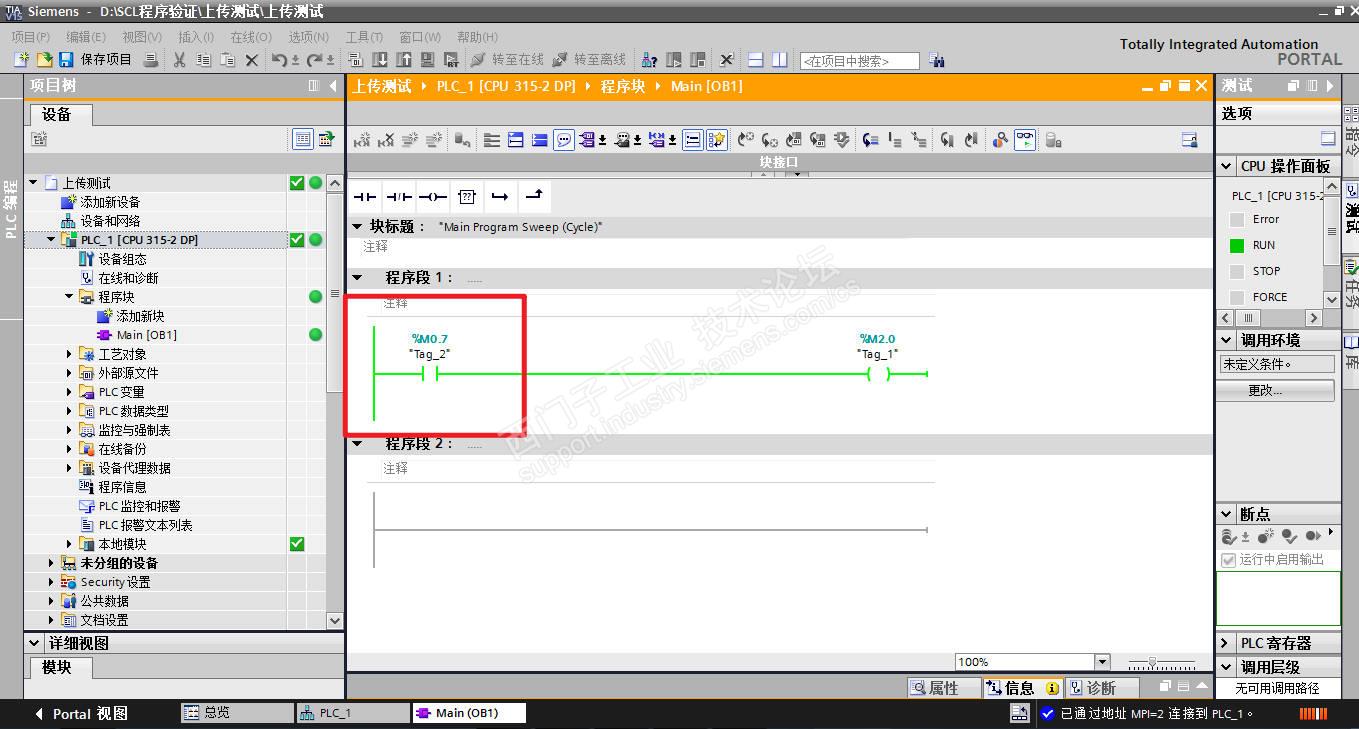Click the download to device icon

[x=380, y=60]
